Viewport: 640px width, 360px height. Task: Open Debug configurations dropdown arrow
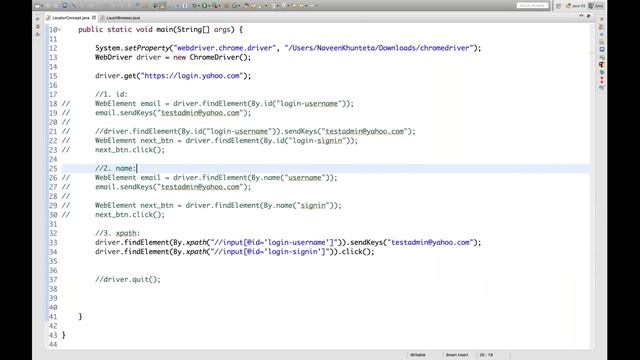(198, 6)
